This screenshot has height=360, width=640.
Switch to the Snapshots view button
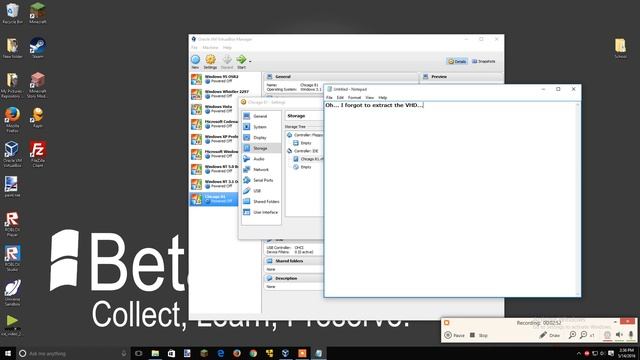pyautogui.click(x=484, y=61)
